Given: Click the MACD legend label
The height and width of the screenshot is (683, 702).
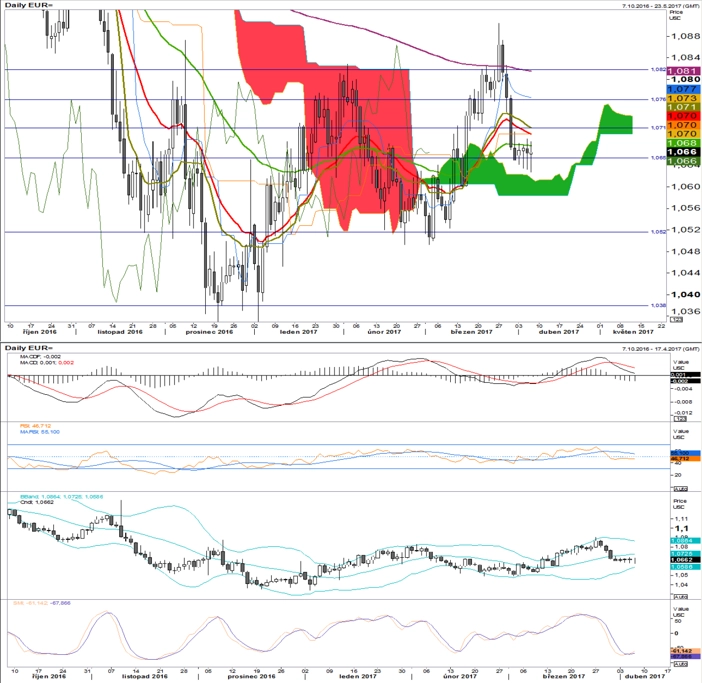Looking at the screenshot, I should click(47, 363).
